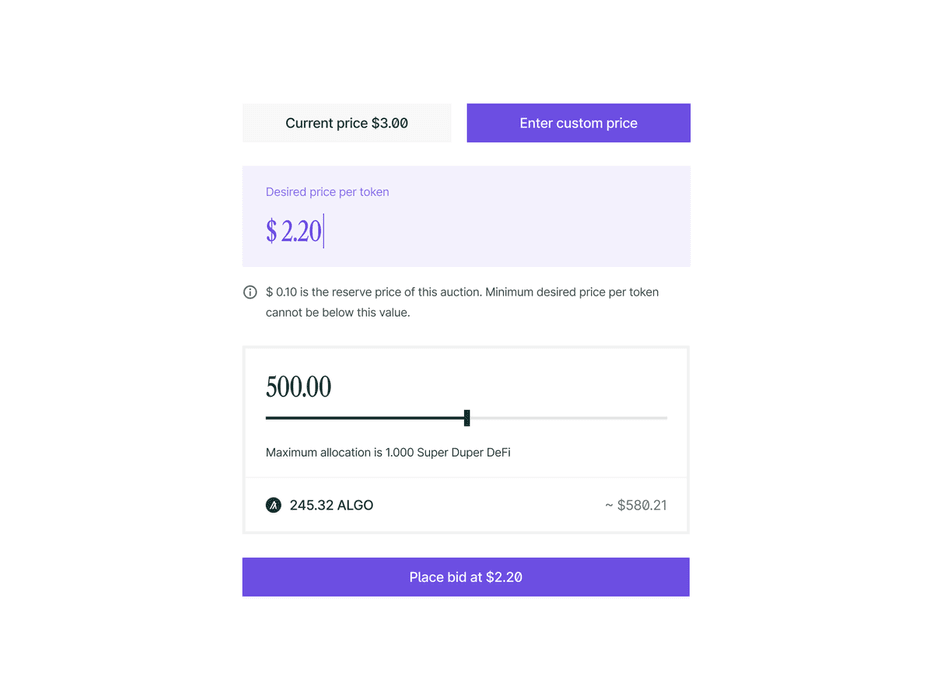Click the 500.00 allocation amount value
Screen dimensions: 933x700
pos(298,387)
